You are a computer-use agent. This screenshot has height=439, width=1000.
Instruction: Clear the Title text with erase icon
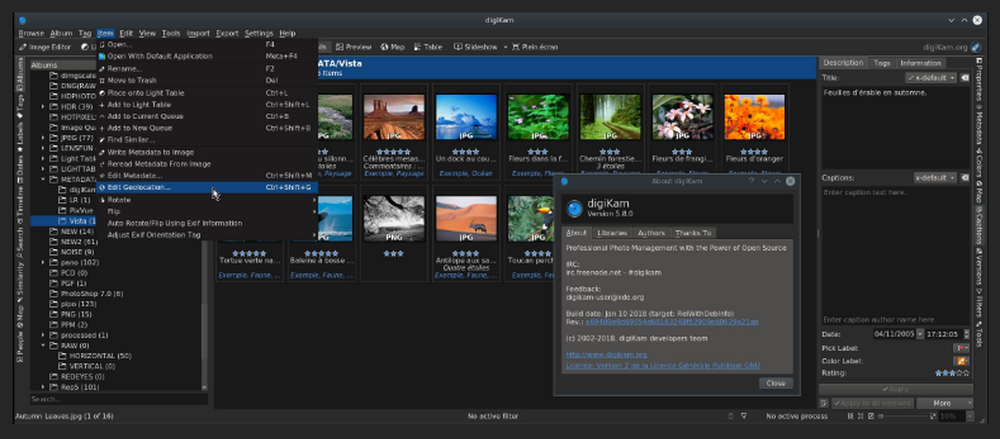964,77
